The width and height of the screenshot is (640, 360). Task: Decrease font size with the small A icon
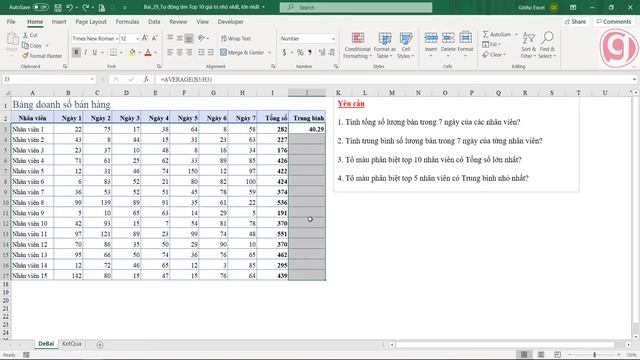[154, 38]
